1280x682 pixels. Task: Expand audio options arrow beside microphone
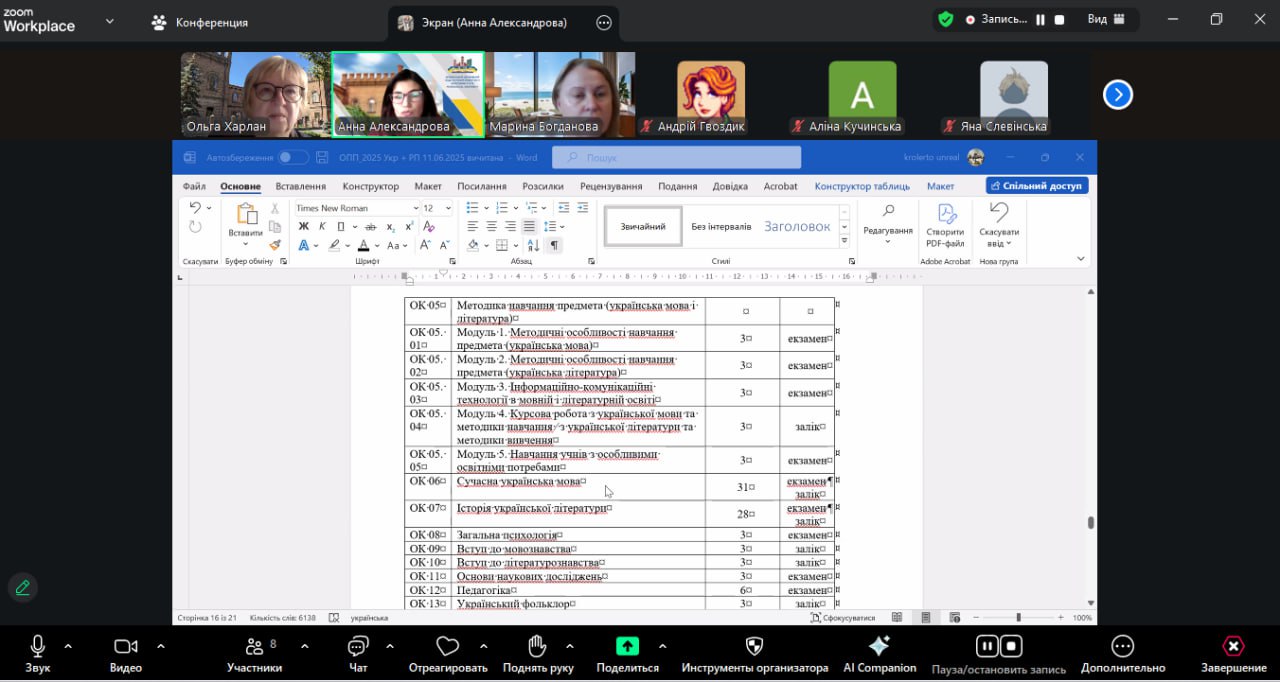tap(68, 646)
